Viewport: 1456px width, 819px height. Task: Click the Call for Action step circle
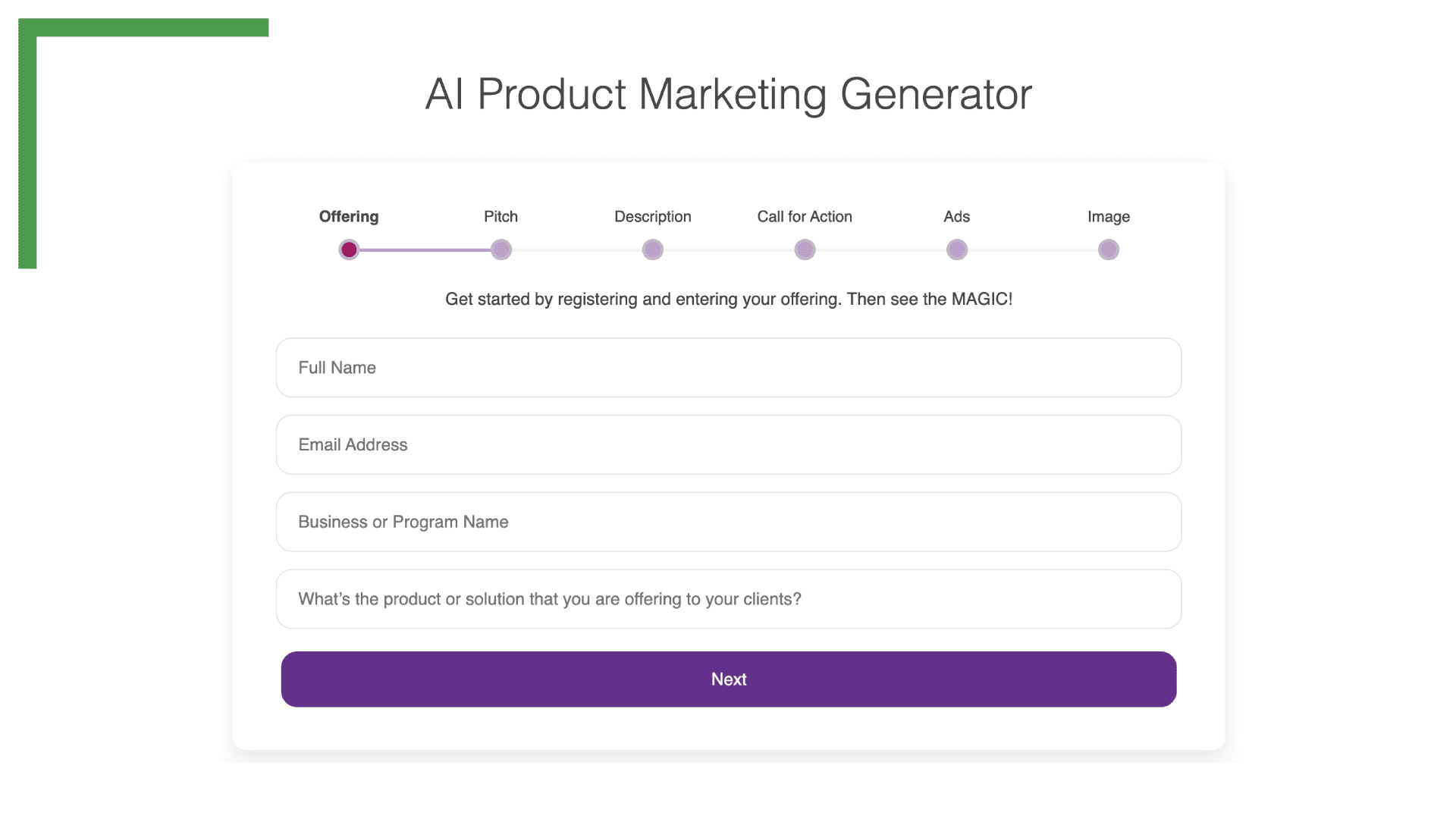click(x=805, y=249)
